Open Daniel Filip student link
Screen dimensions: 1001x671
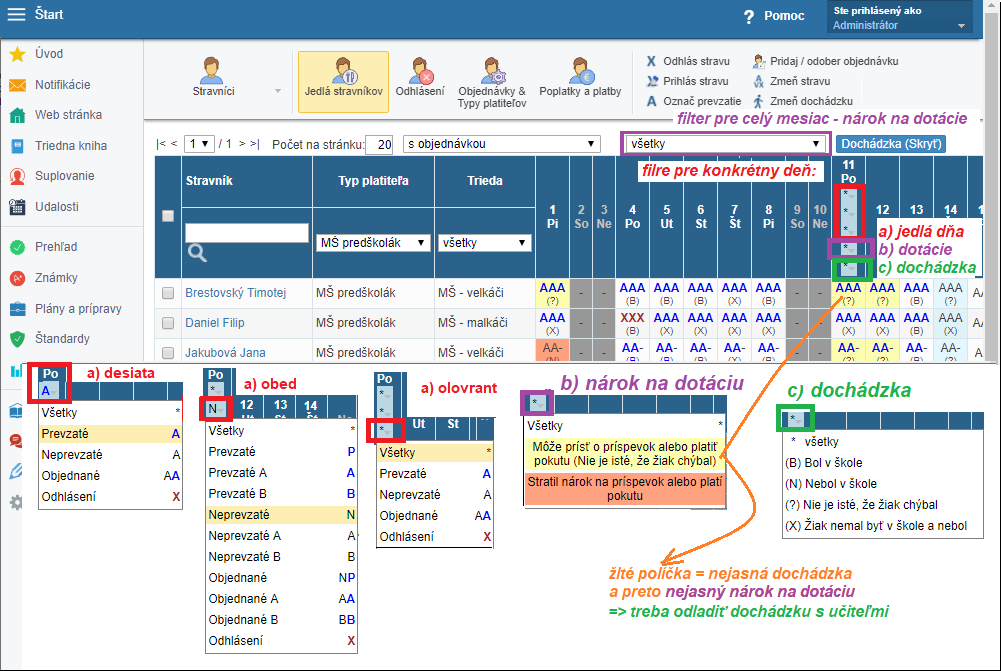pos(214,323)
